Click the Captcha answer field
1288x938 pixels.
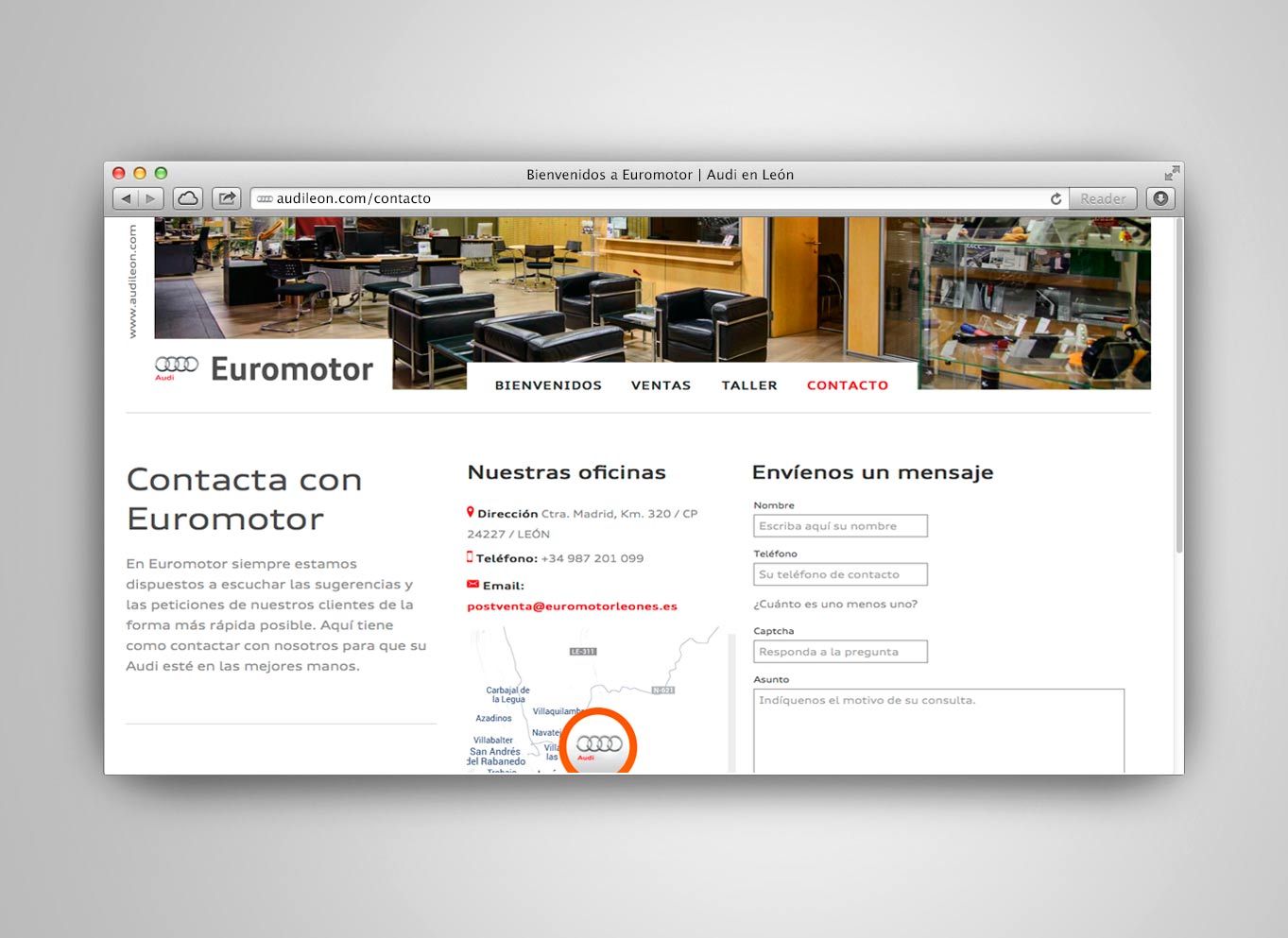pos(840,652)
